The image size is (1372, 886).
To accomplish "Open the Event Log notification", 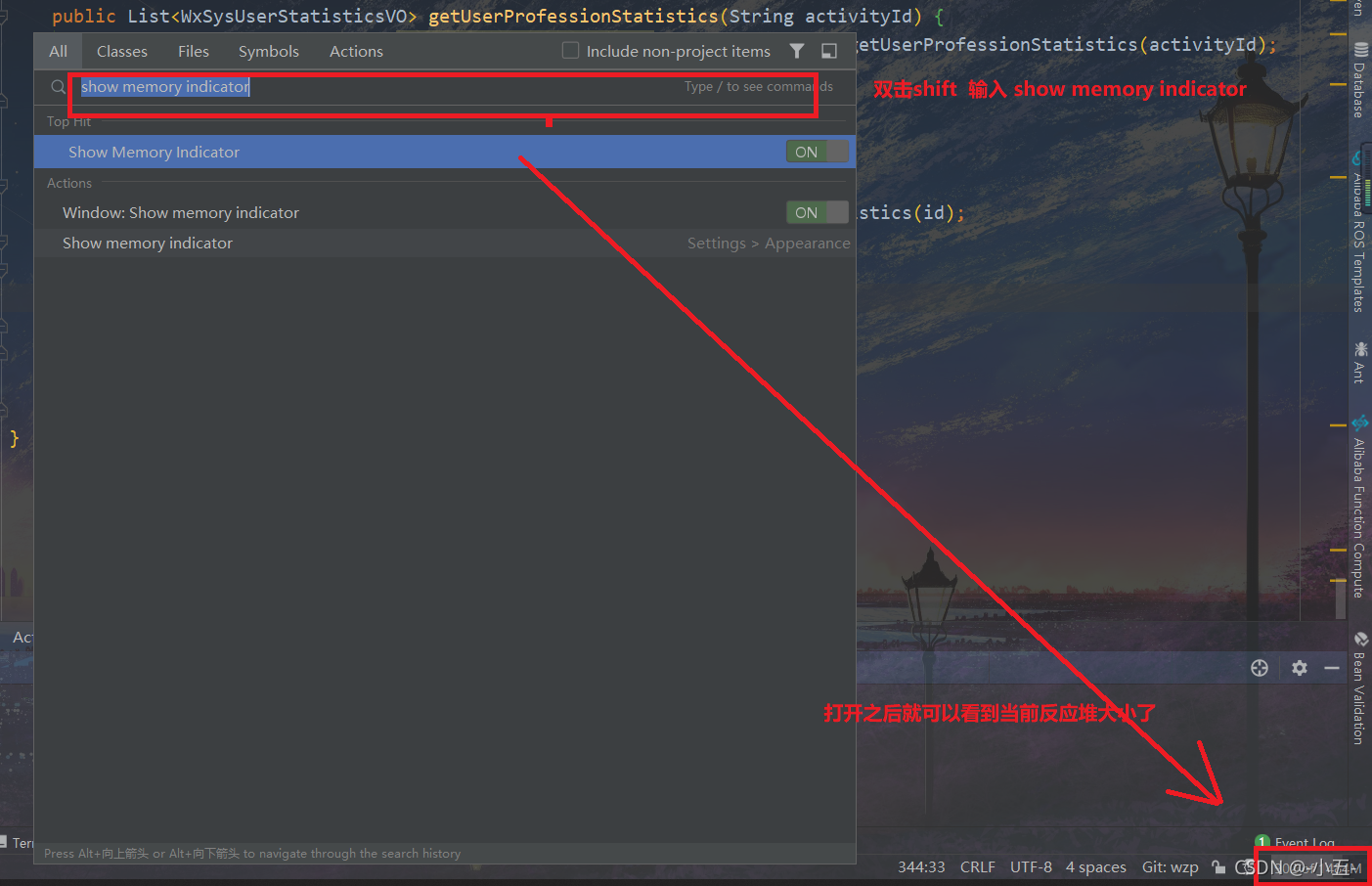I will point(1304,842).
